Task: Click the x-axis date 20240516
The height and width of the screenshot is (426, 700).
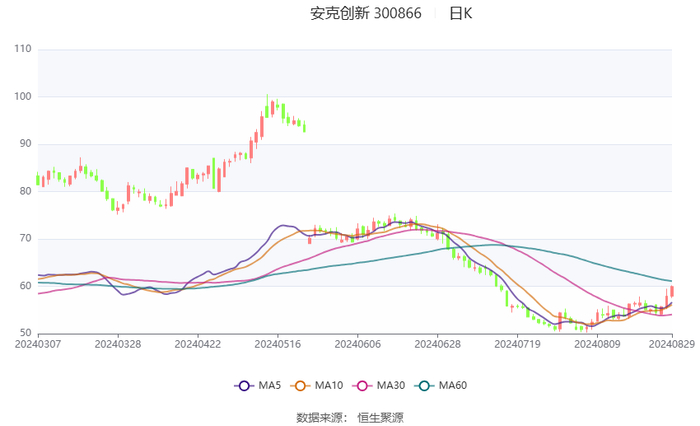Action: point(278,344)
